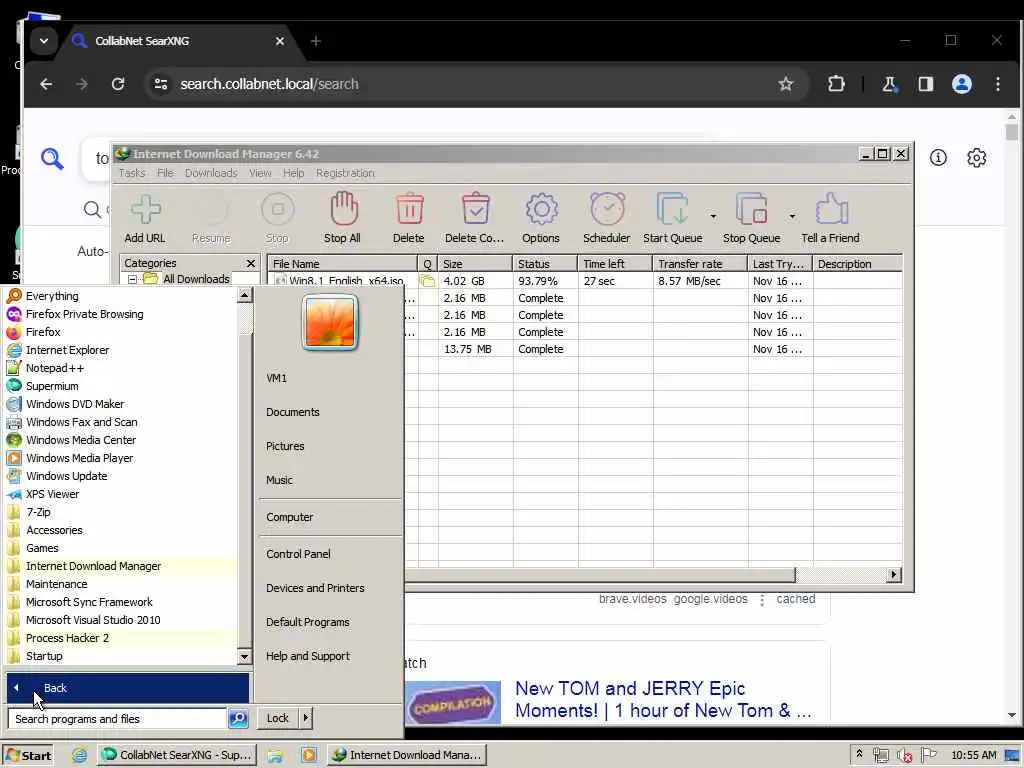
Task: Open IDM Options gear icon
Action: [541, 209]
